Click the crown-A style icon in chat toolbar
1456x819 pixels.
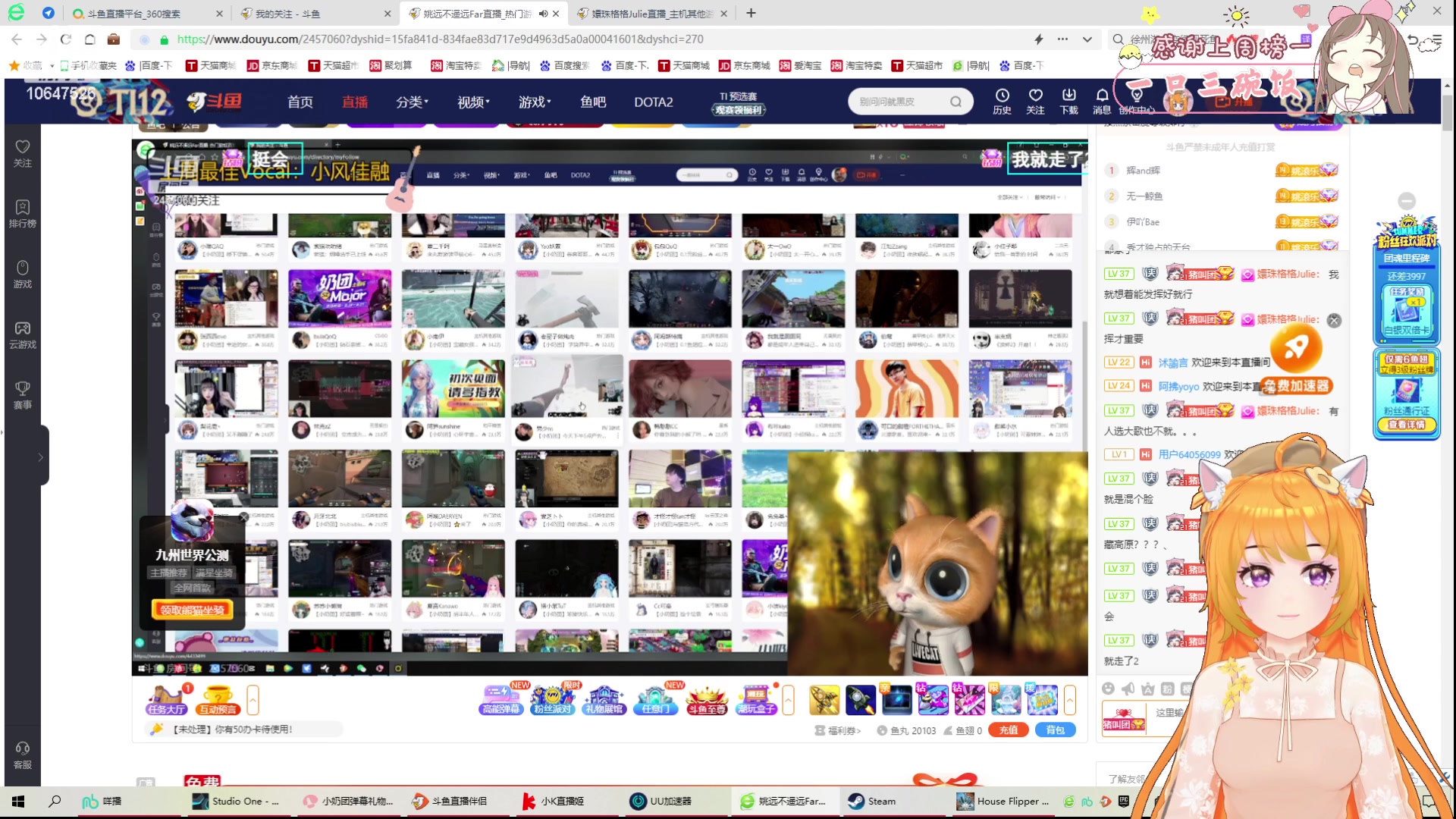pyautogui.click(x=1148, y=689)
